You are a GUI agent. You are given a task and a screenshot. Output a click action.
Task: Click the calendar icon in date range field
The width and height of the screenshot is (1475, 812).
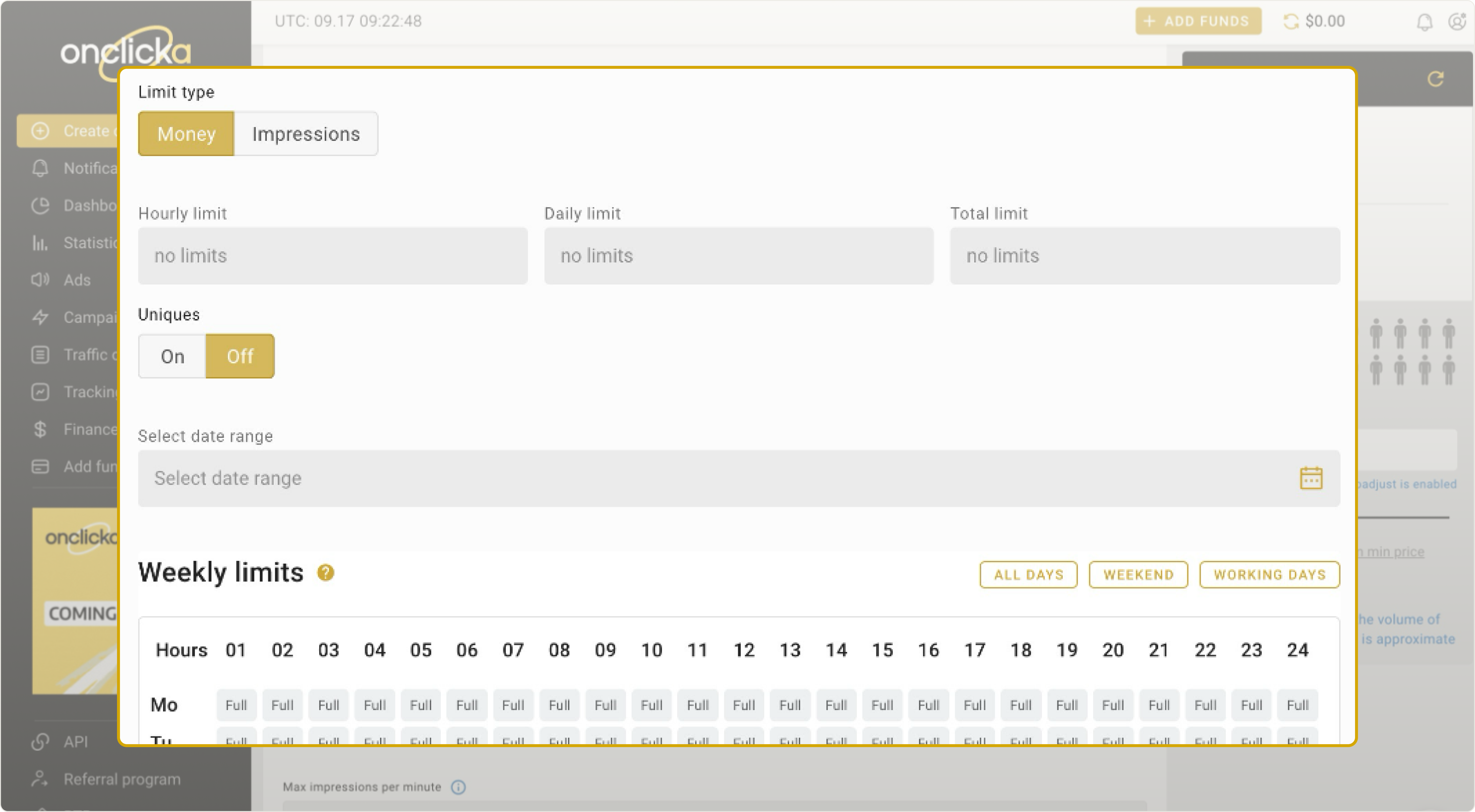[1311, 478]
